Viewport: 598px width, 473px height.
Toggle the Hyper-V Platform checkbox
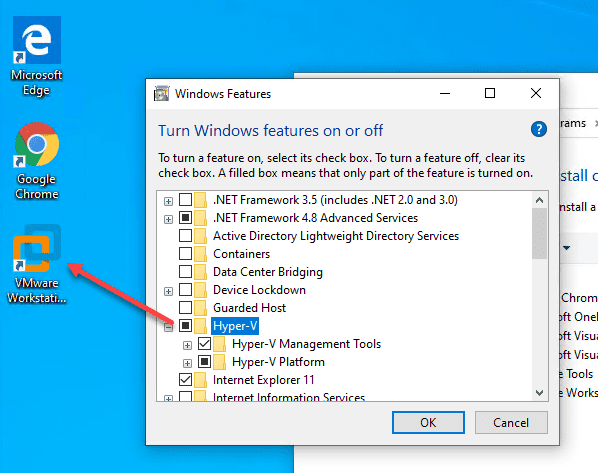coord(204,361)
